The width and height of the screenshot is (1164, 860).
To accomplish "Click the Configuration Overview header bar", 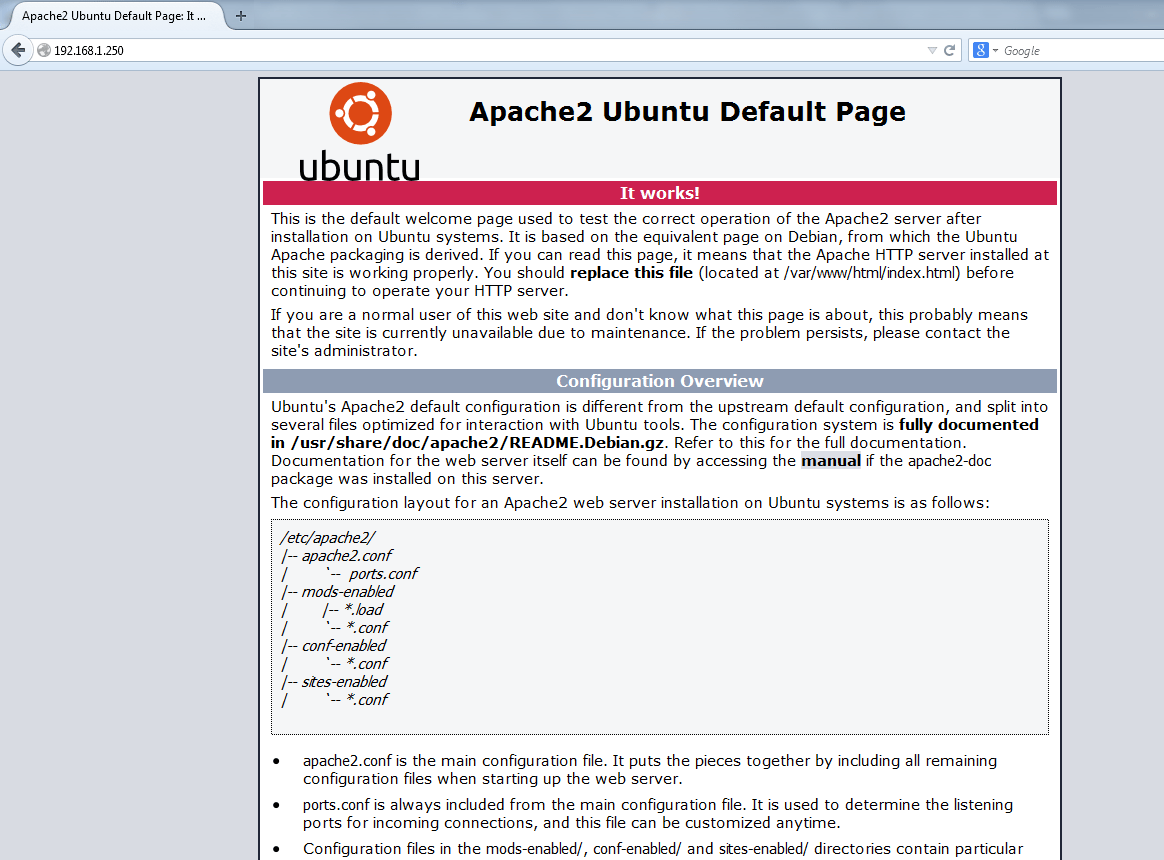I will pyautogui.click(x=659, y=381).
